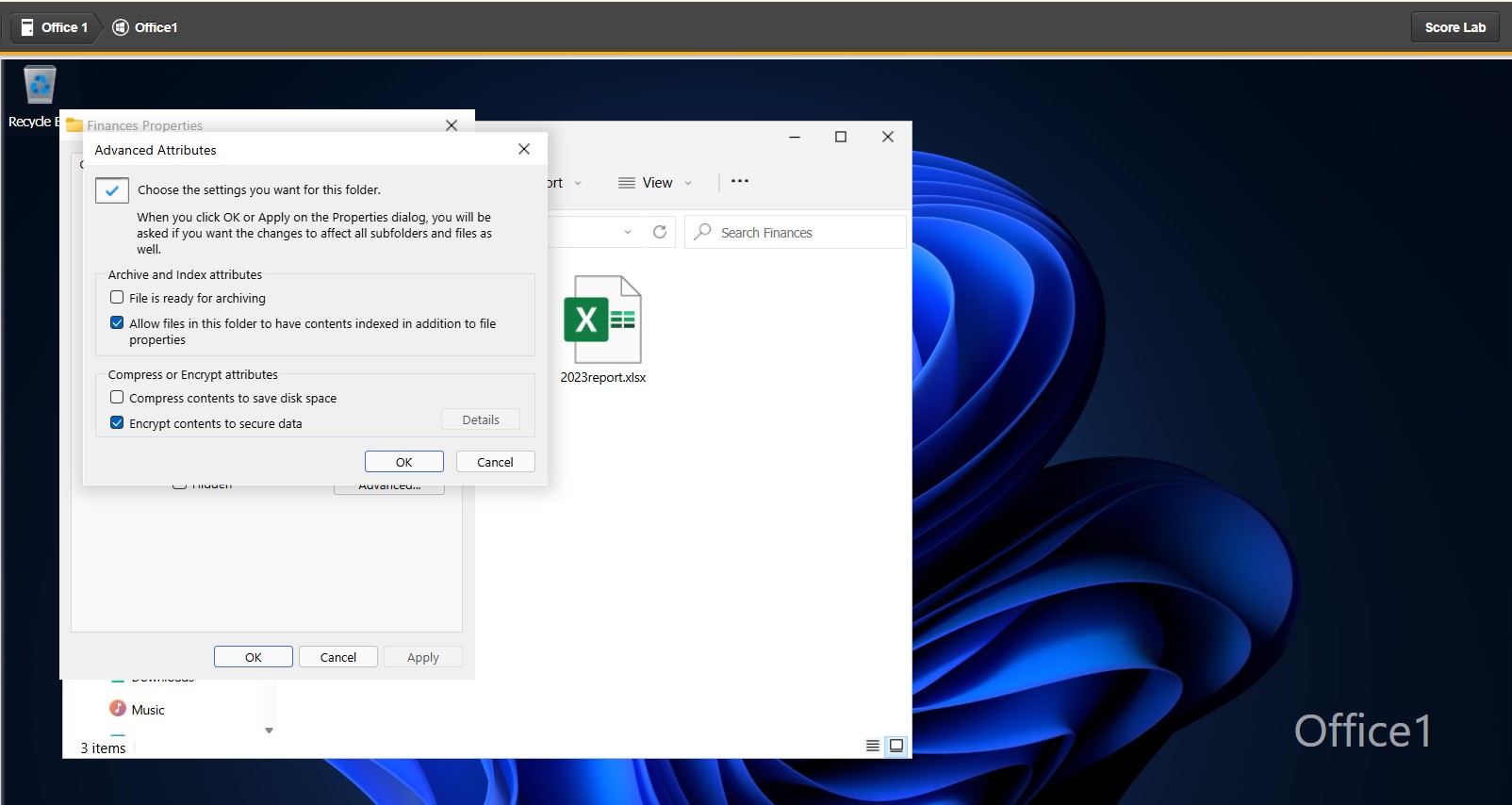
Task: Close the Advanced Attributes dialog
Action: 524,149
